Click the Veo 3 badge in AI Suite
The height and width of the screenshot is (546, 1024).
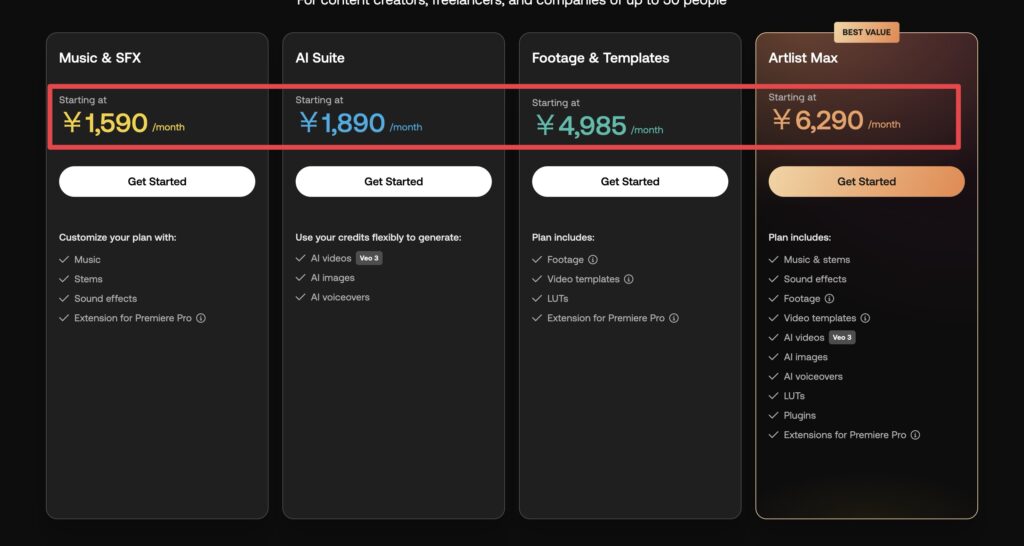pyautogui.click(x=369, y=258)
